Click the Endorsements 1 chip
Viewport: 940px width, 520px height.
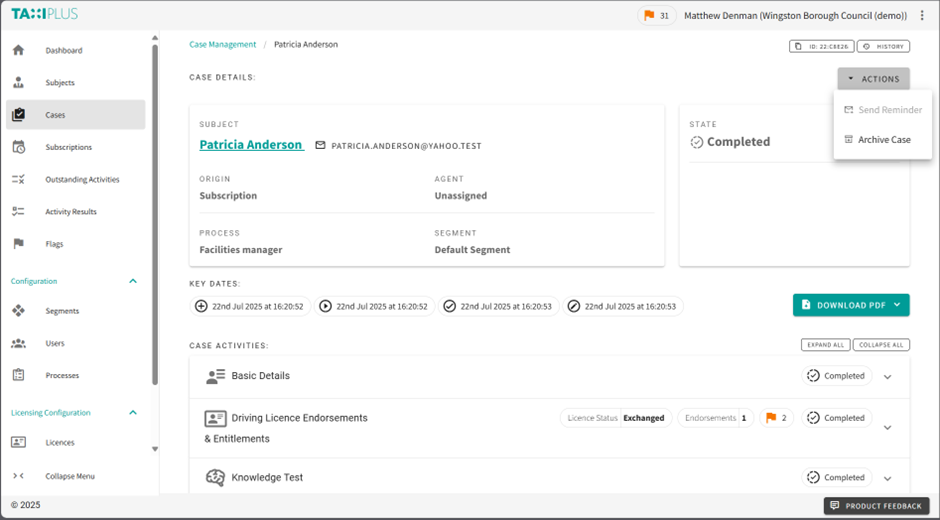(715, 418)
